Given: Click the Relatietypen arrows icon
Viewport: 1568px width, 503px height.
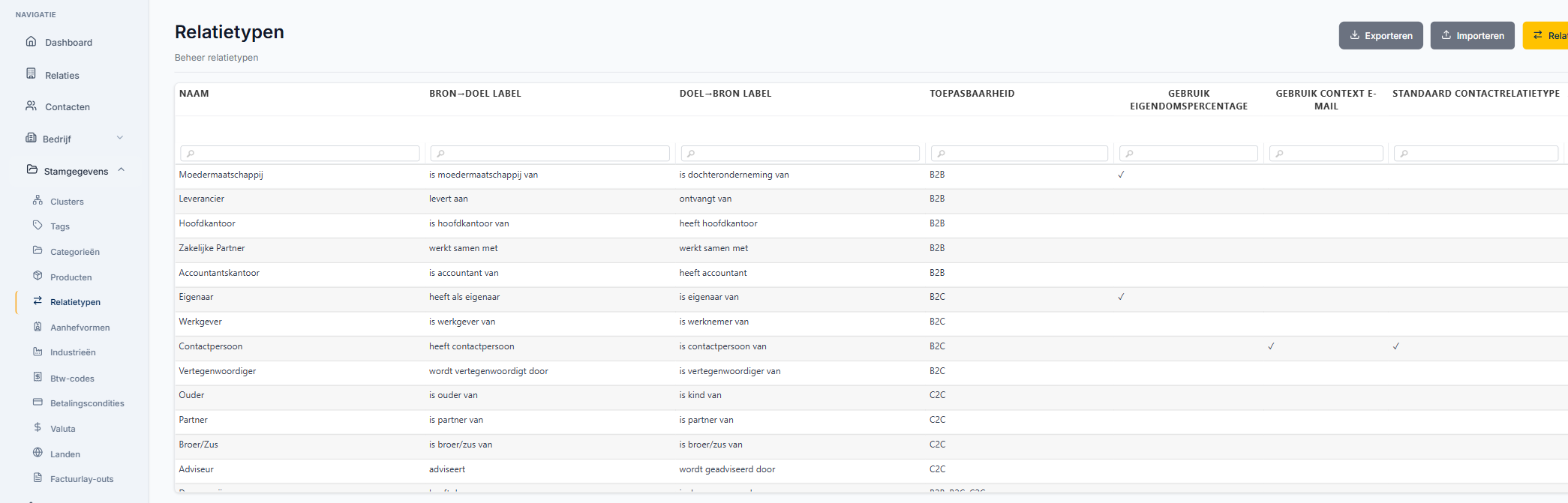Looking at the screenshot, I should tap(37, 301).
